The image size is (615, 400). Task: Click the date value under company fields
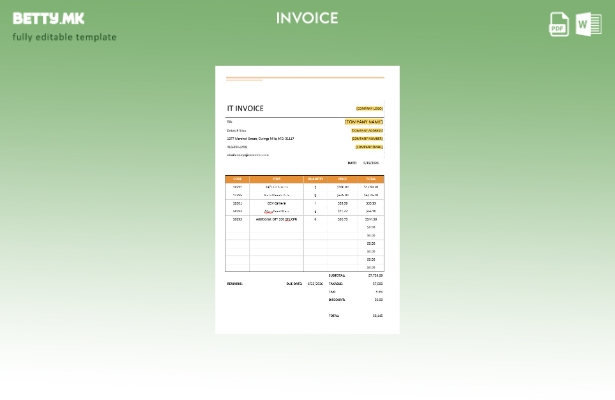tap(370, 162)
